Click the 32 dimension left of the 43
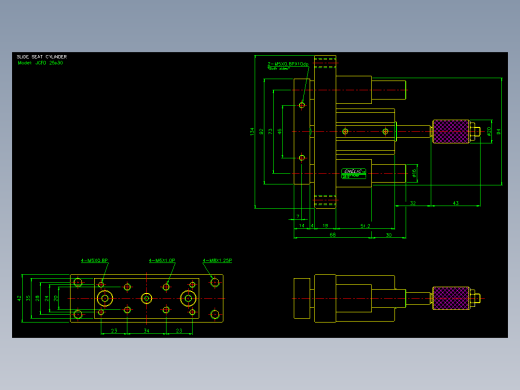520x390 pixels. (413, 203)
